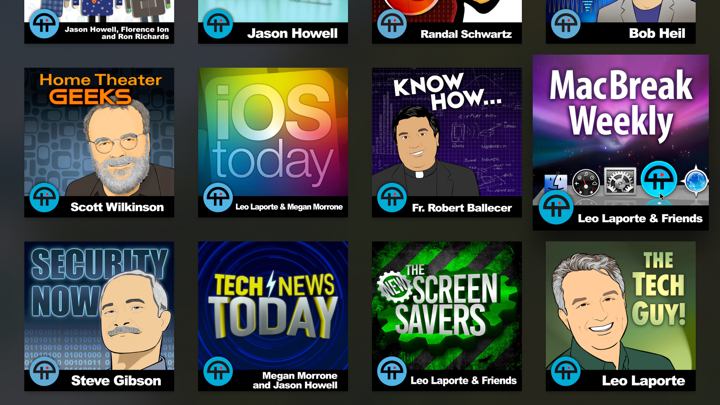Click Jason Howell, Florence Ion and Ron Richards caption
The image size is (720, 405).
point(117,33)
